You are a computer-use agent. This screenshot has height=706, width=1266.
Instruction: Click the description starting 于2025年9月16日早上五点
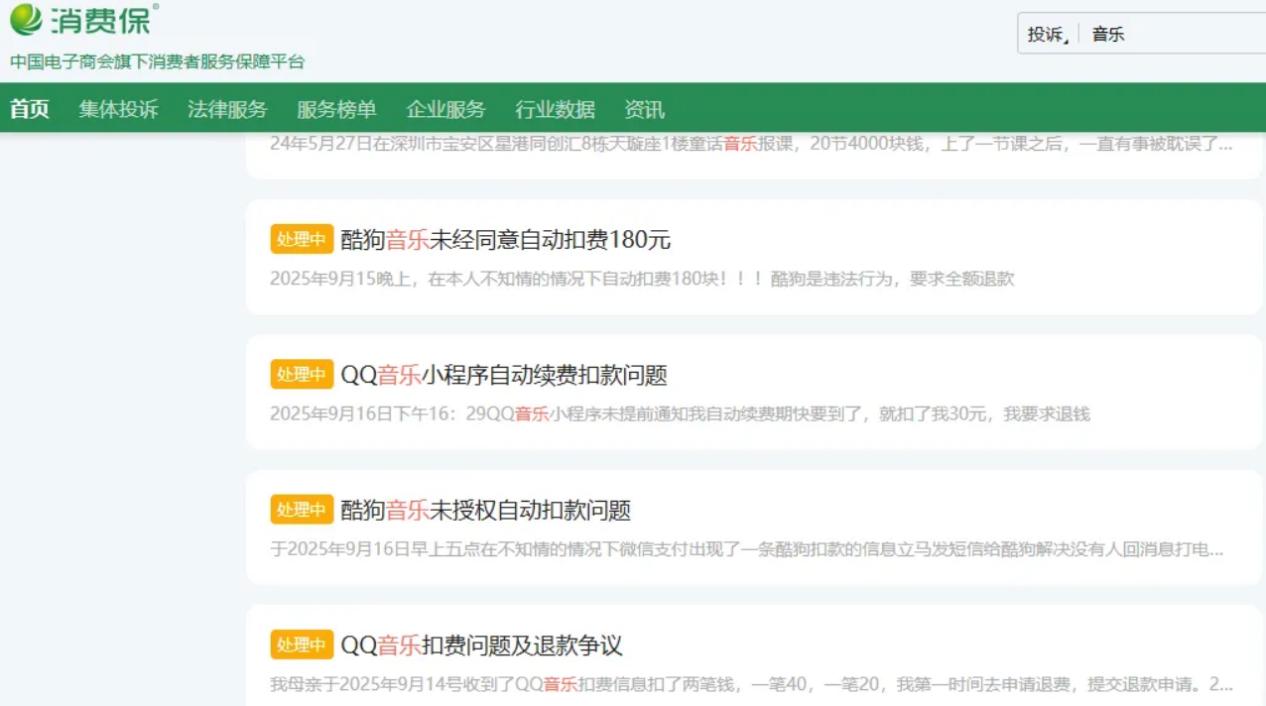(747, 549)
